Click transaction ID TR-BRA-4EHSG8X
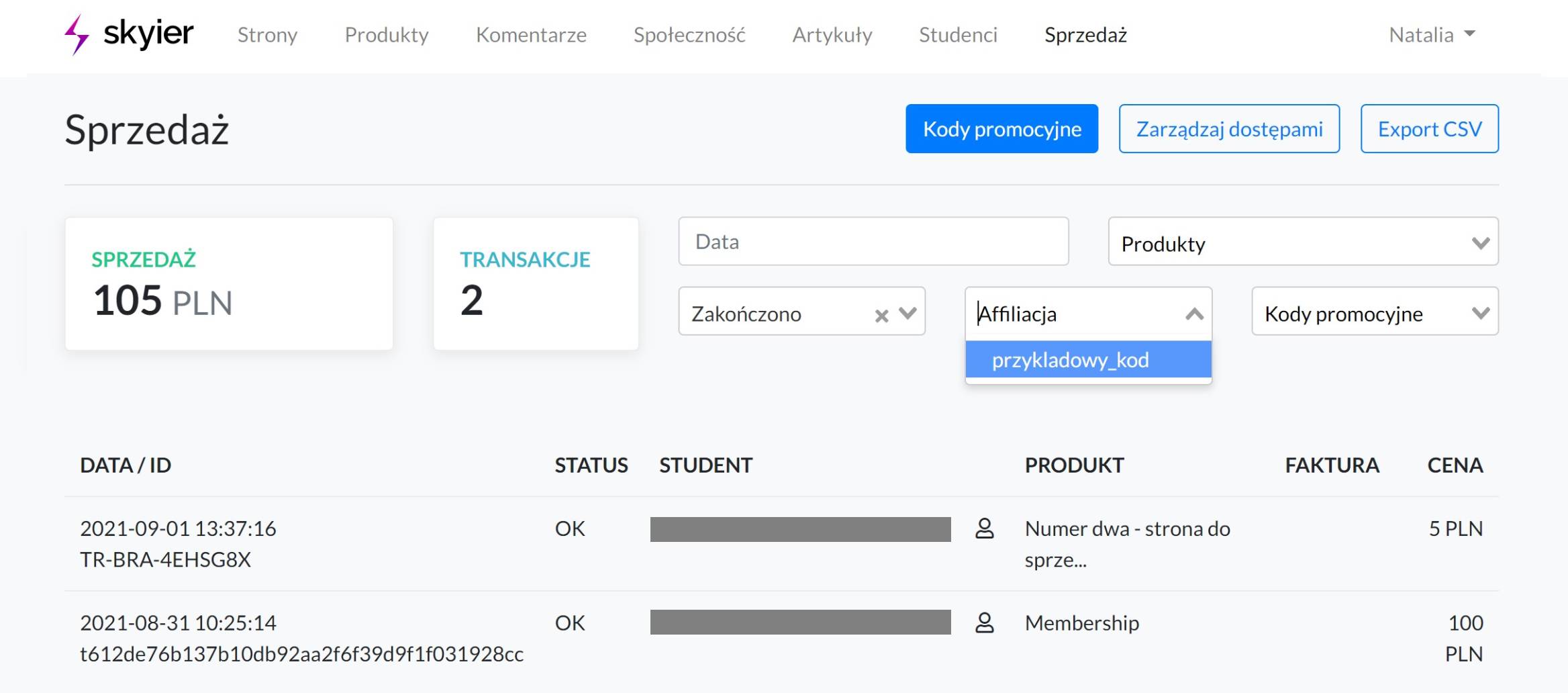Viewport: 1568px width, 693px height. [165, 559]
